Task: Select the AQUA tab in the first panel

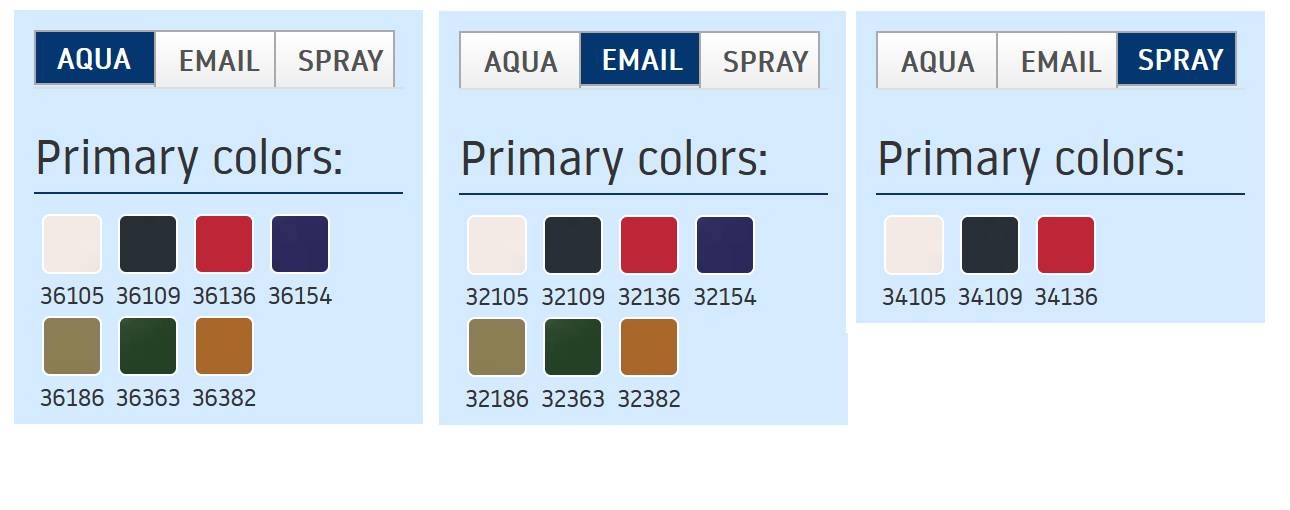Action: point(95,59)
